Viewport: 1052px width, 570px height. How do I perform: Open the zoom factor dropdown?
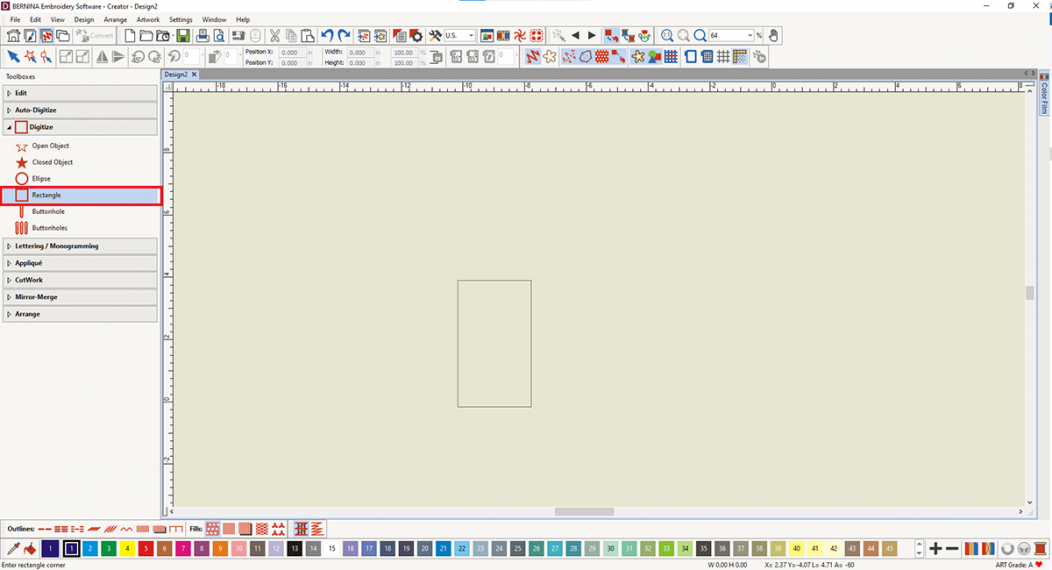coord(750,36)
